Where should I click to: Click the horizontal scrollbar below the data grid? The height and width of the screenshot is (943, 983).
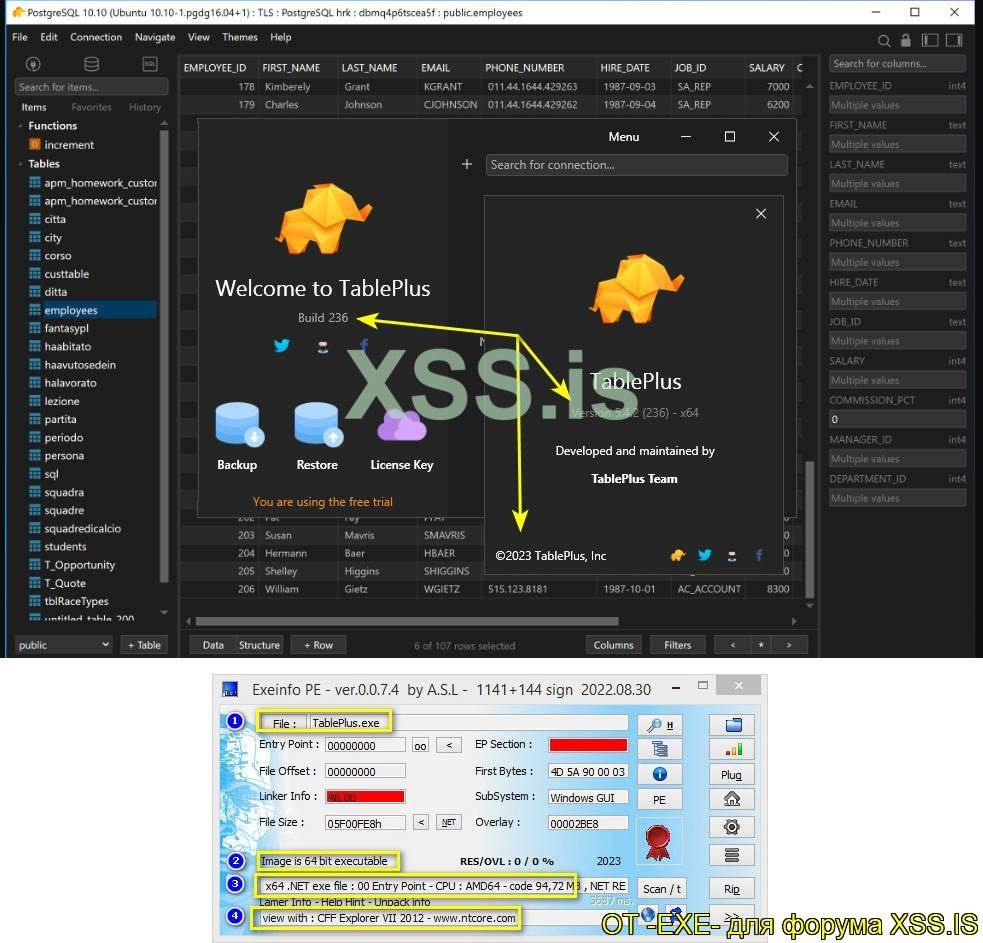[407, 621]
